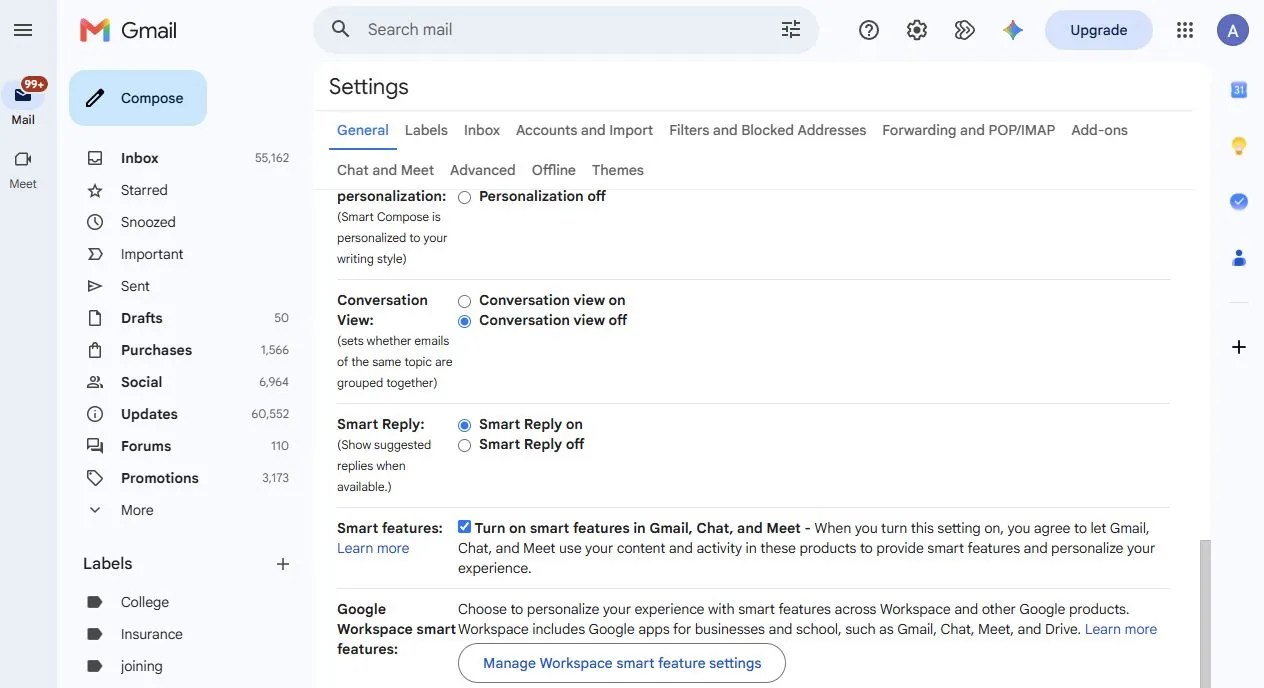Image resolution: width=1264 pixels, height=688 pixels.
Task: Select Smart Reply off
Action: click(464, 445)
